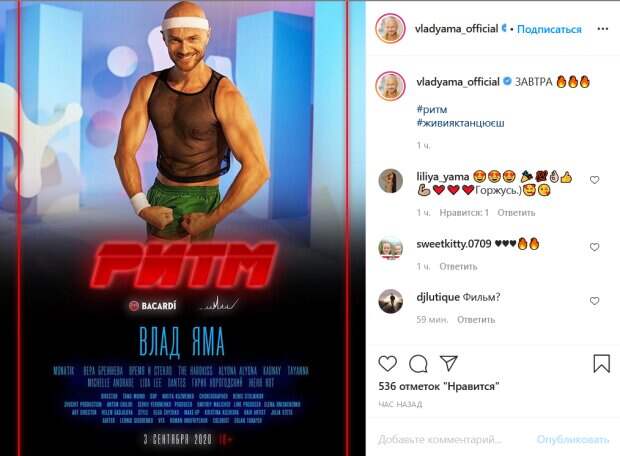Save post with bookmark icon
620x456 pixels.
[x=601, y=363]
